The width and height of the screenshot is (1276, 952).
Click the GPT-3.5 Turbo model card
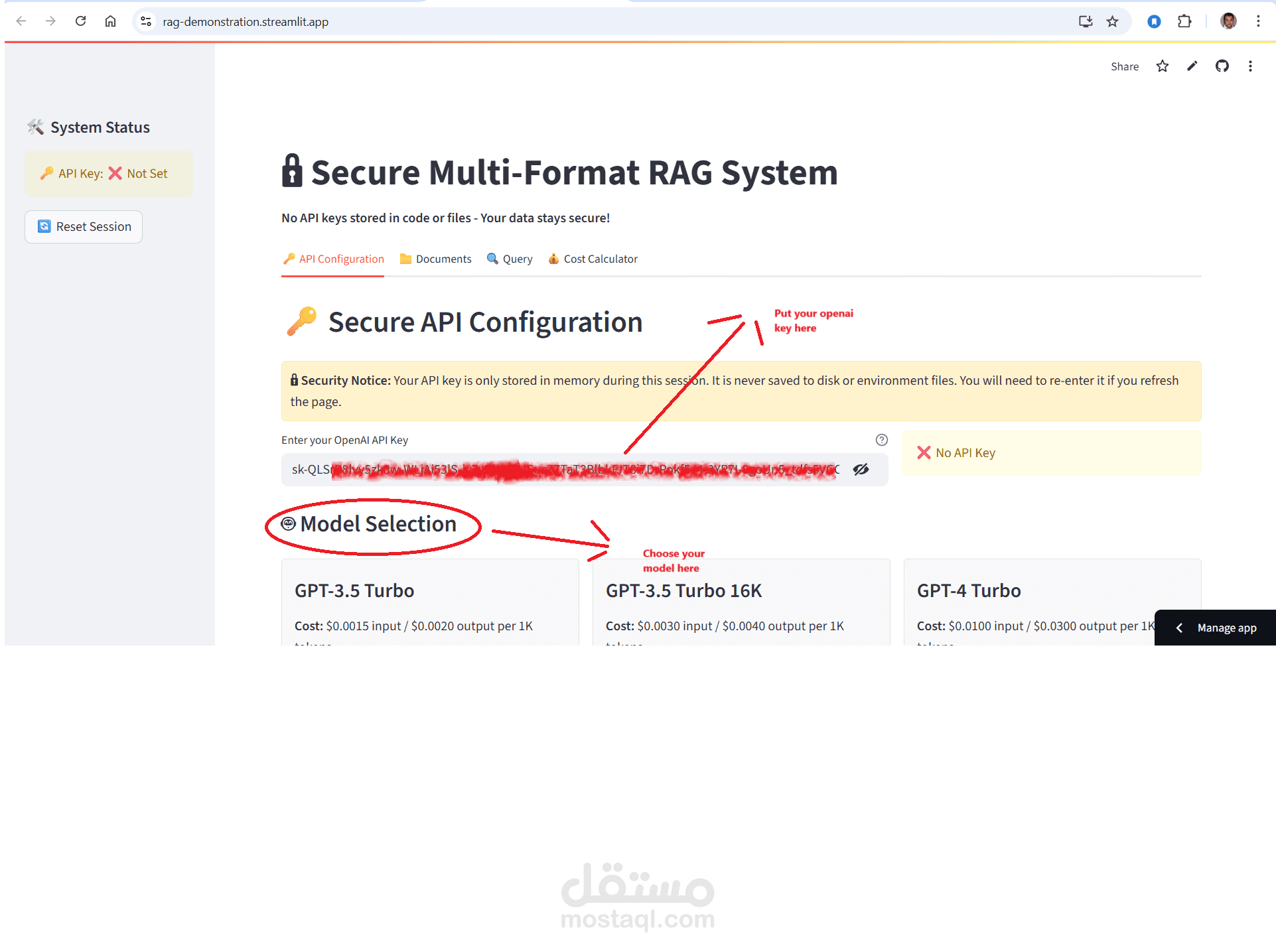click(x=430, y=602)
